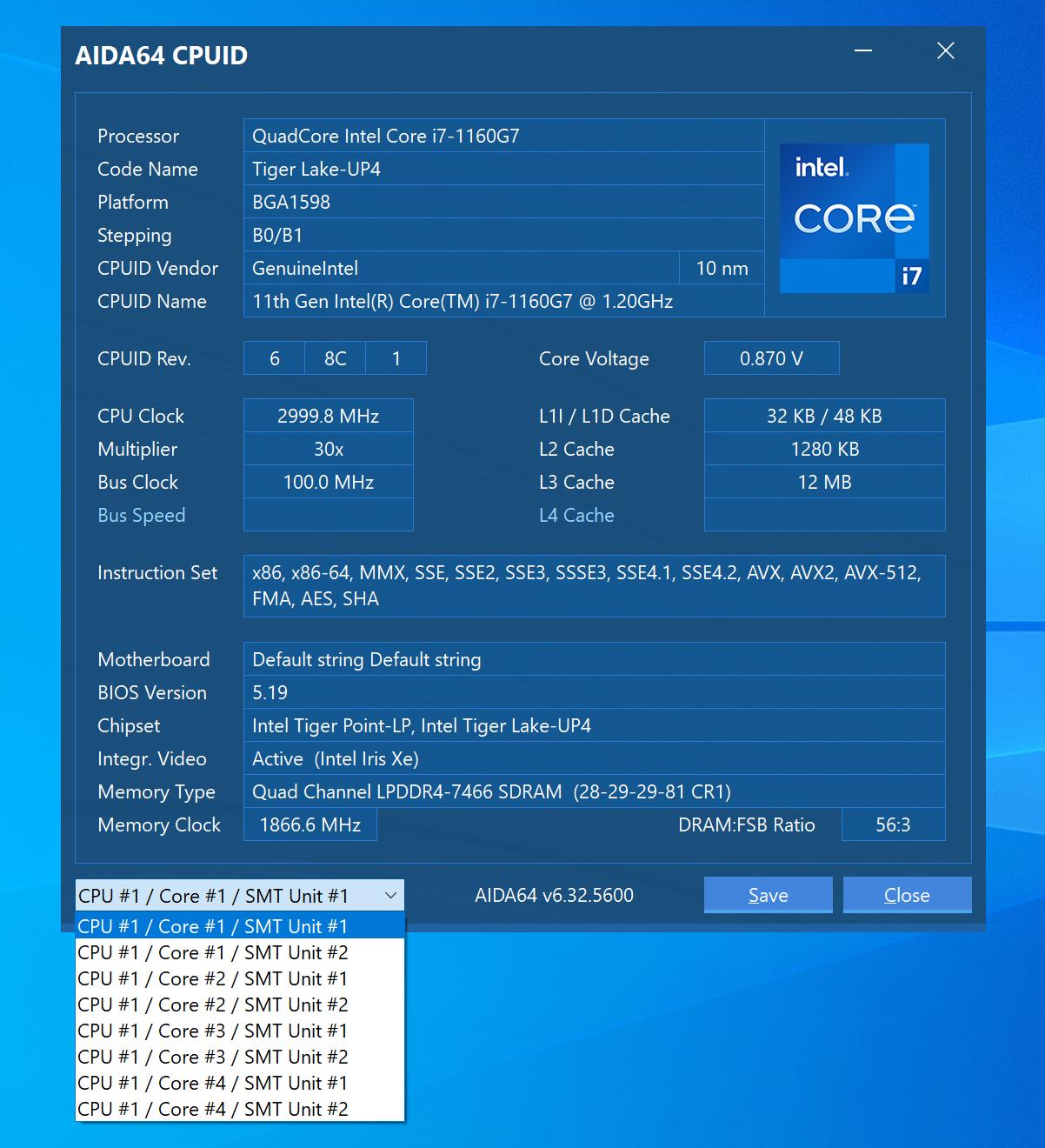Image resolution: width=1045 pixels, height=1148 pixels.
Task: Click the L1I / L1D Cache value 32 KB / 48 KB
Action: pos(824,416)
